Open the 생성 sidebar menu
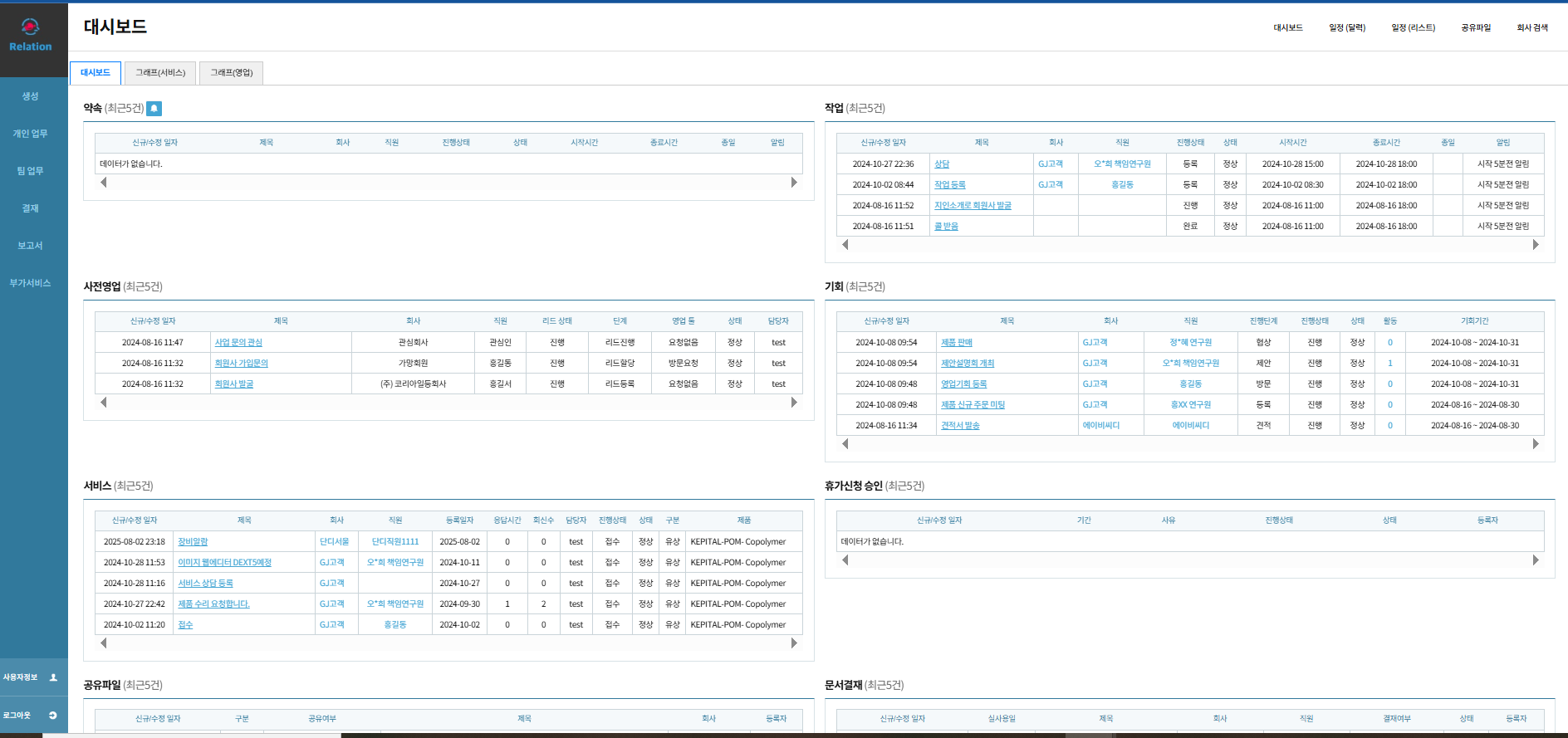 coord(31,96)
